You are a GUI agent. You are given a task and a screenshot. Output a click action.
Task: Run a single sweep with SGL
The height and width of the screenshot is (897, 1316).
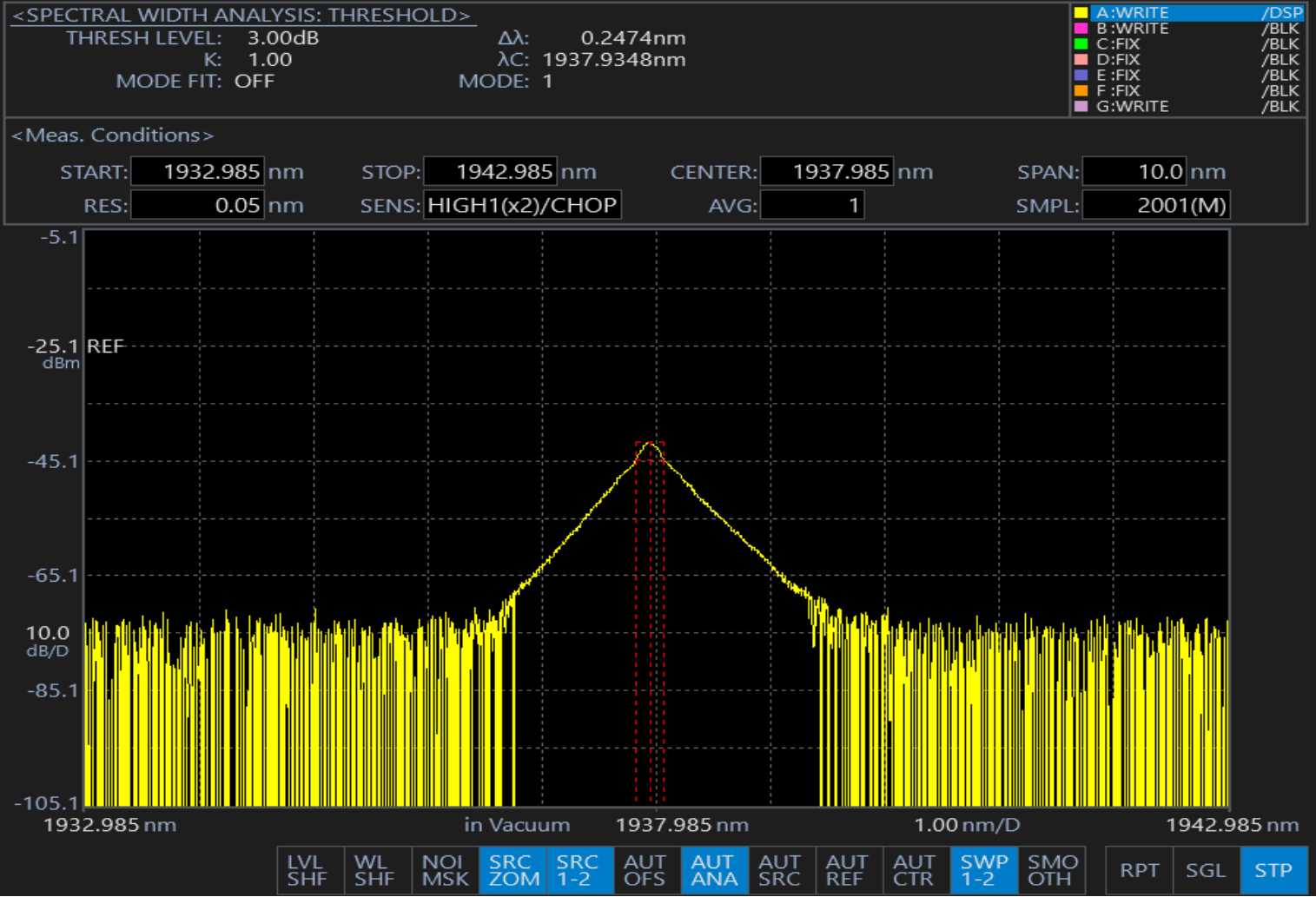click(x=1206, y=870)
